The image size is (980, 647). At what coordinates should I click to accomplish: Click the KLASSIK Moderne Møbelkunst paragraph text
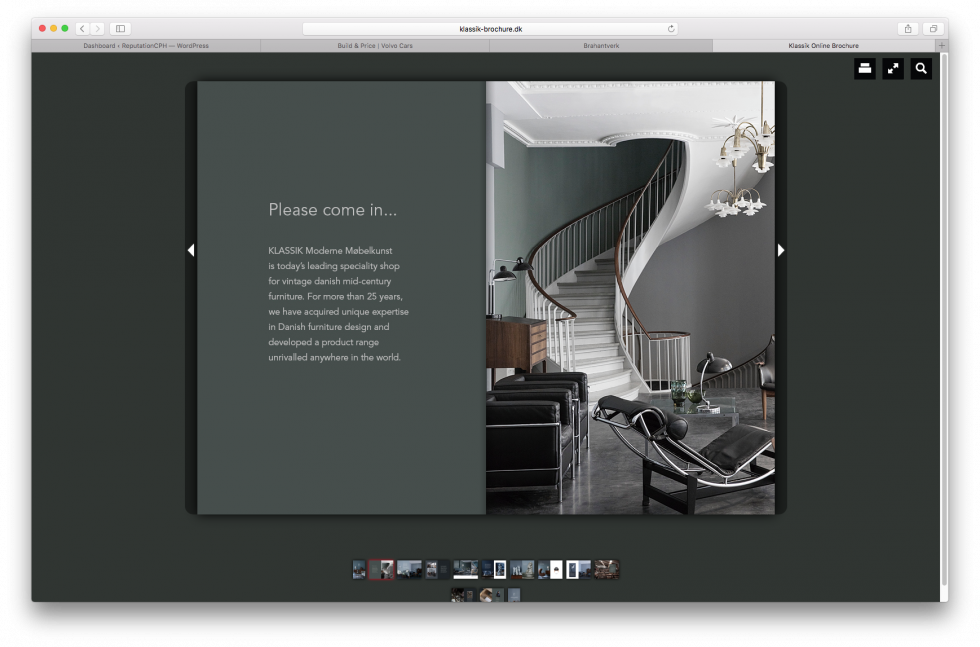(x=338, y=304)
